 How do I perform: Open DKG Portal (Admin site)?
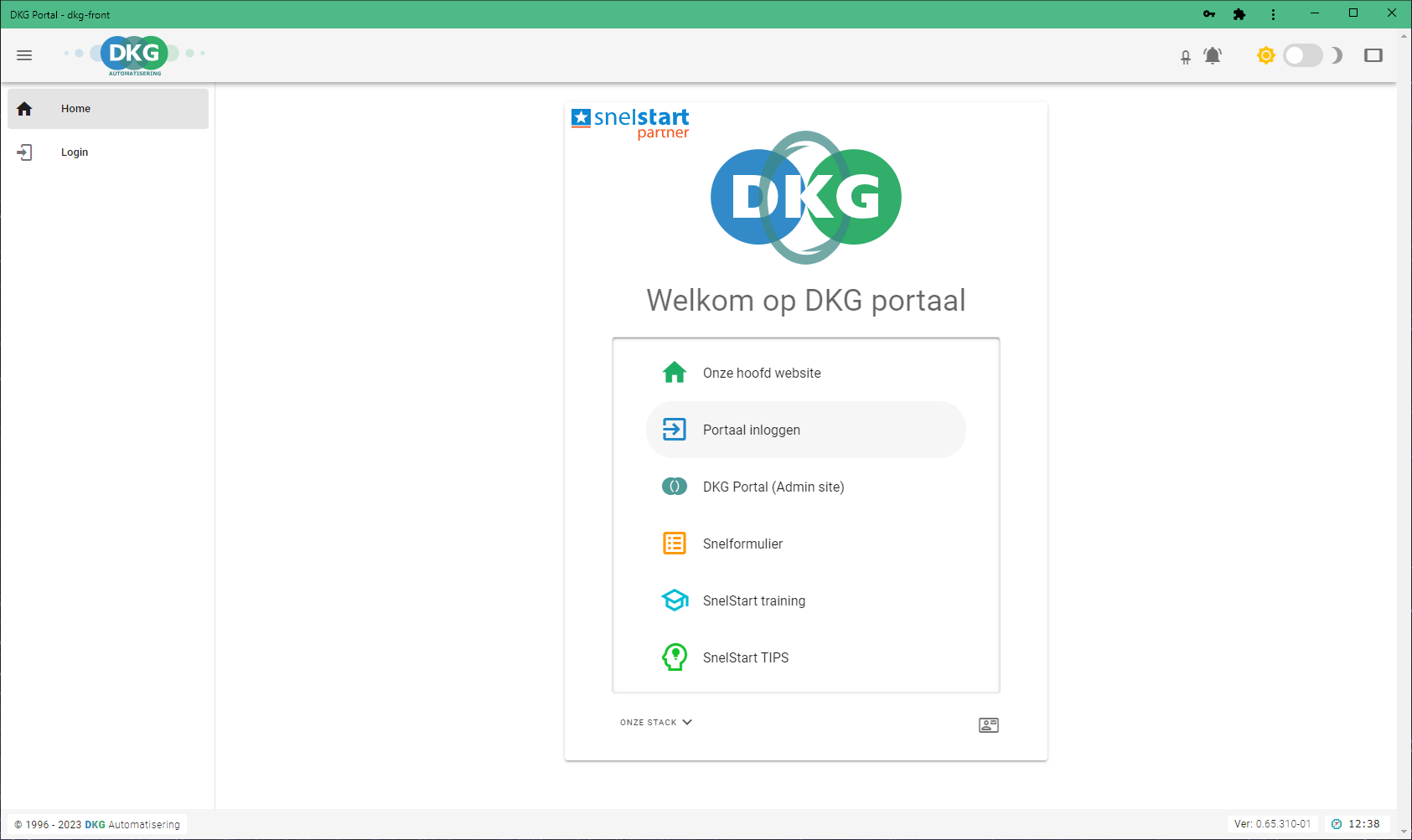coord(806,487)
